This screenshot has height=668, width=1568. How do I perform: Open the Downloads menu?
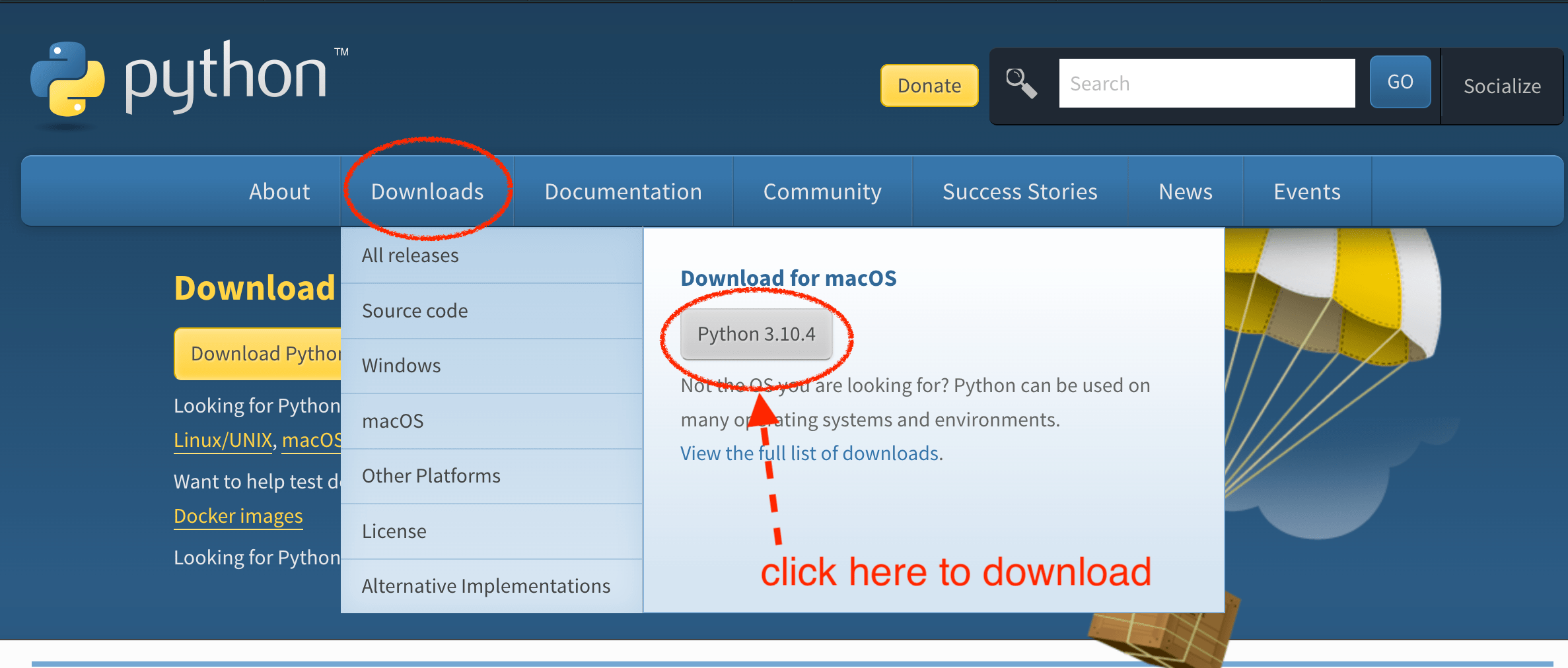coord(427,191)
